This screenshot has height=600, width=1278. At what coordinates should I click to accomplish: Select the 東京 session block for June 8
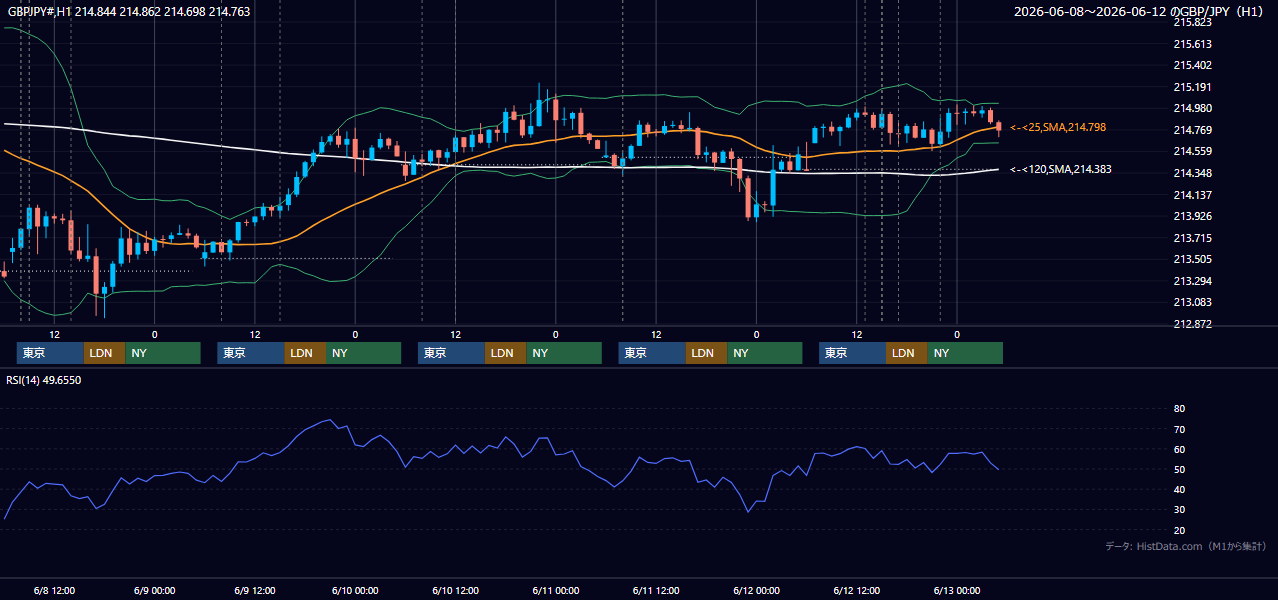[50, 353]
